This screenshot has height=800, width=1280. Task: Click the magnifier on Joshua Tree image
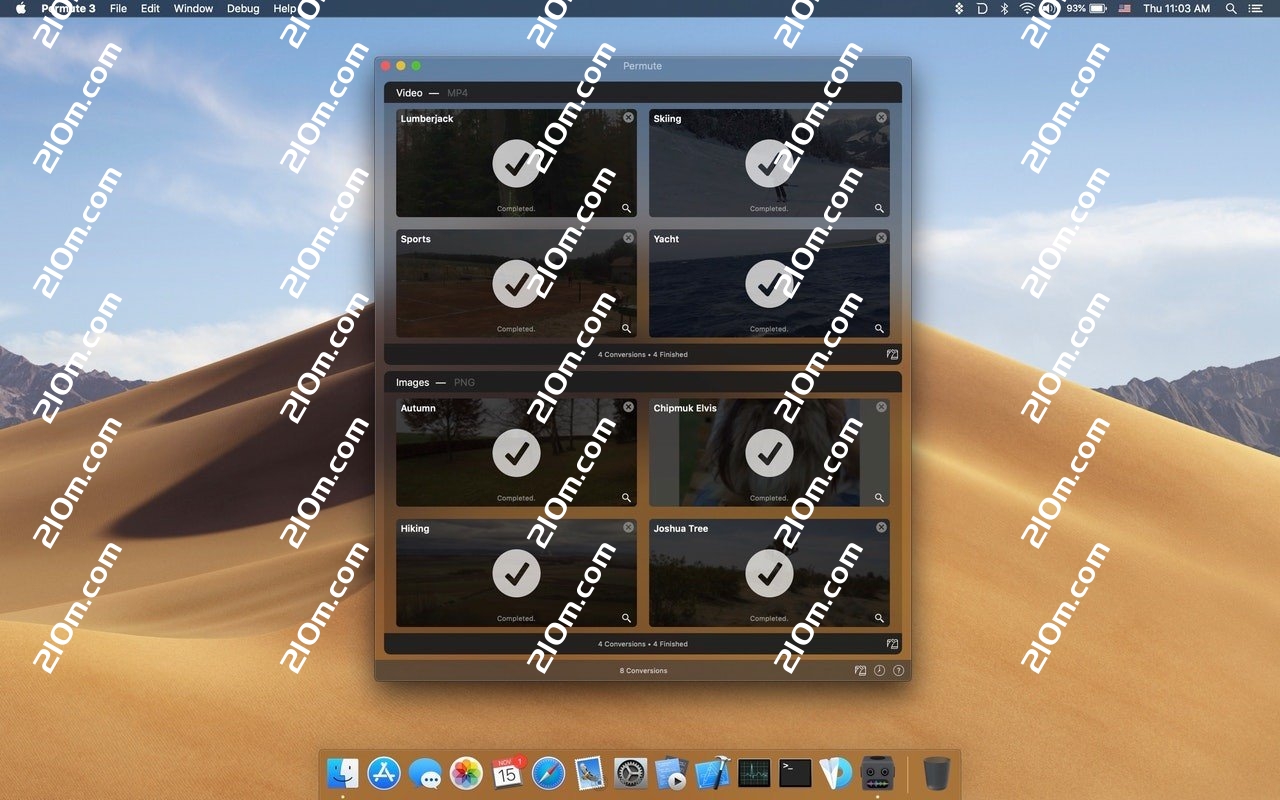click(879, 618)
